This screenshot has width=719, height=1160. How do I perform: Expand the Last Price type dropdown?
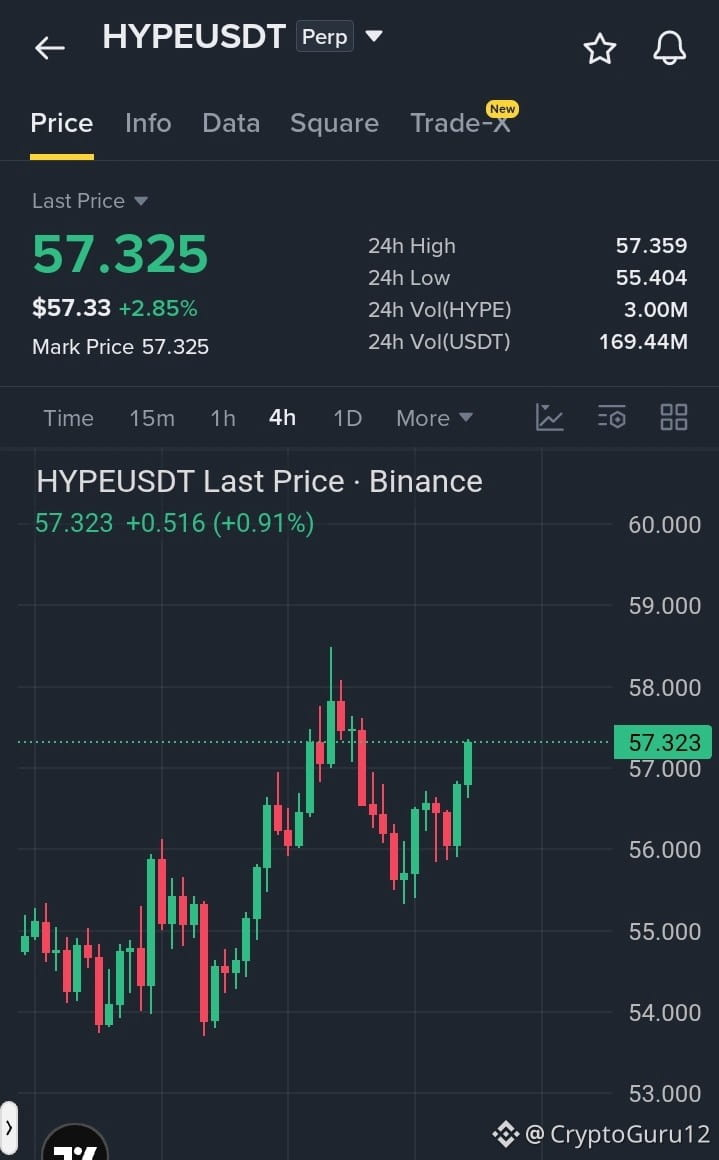point(141,201)
